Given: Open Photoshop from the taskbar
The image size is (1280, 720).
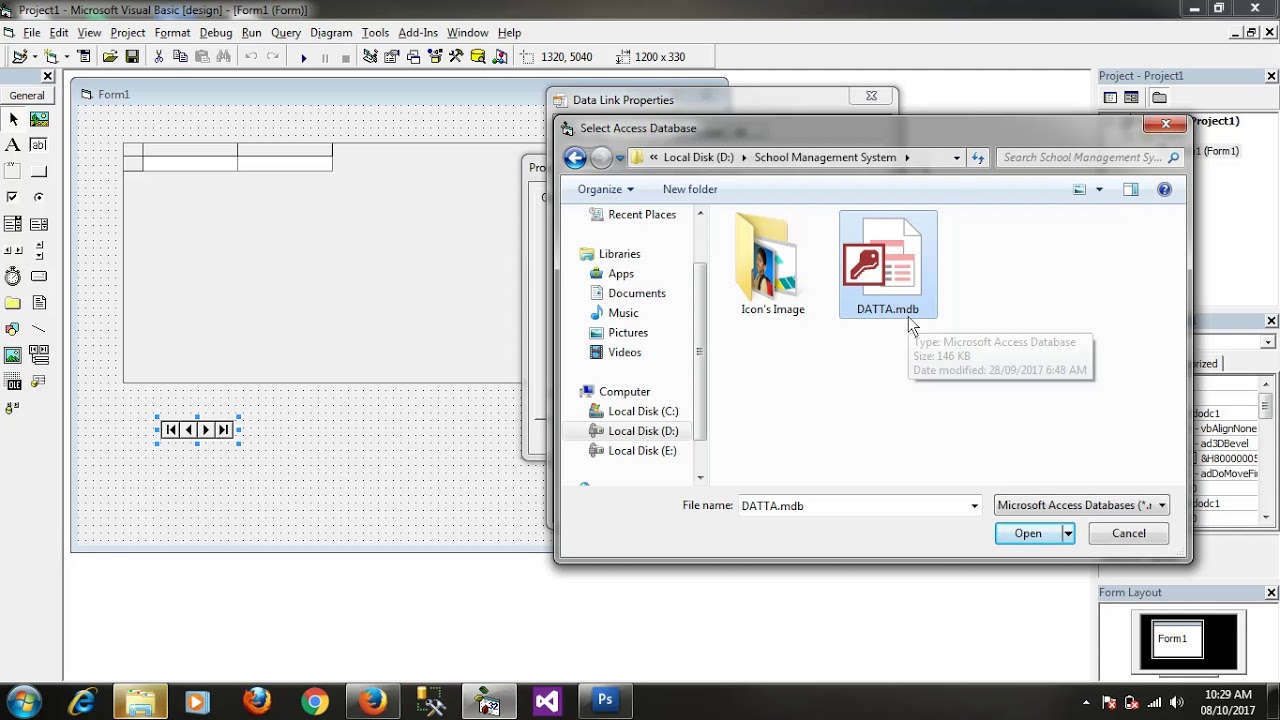Looking at the screenshot, I should (x=604, y=701).
